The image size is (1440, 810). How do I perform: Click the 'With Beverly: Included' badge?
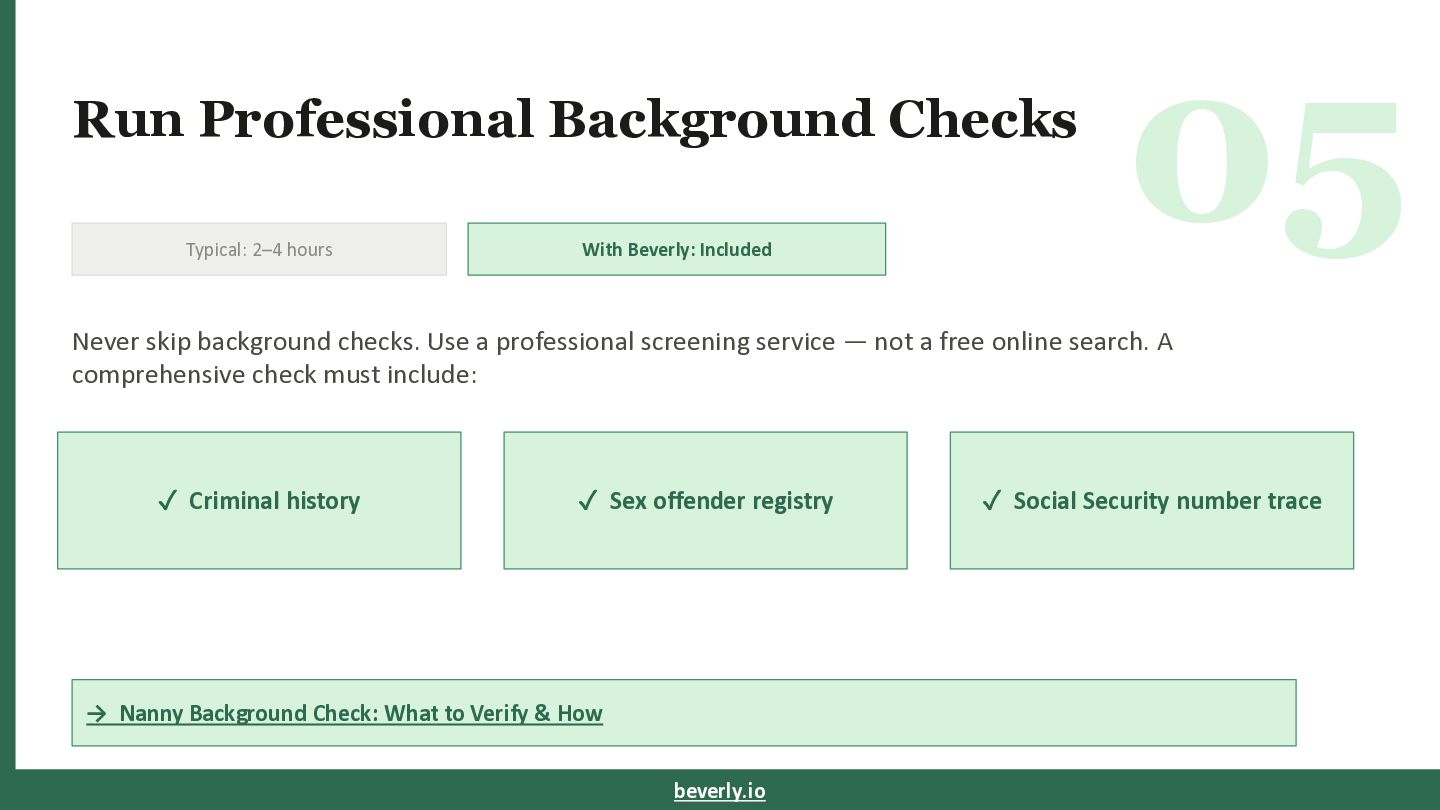point(677,249)
